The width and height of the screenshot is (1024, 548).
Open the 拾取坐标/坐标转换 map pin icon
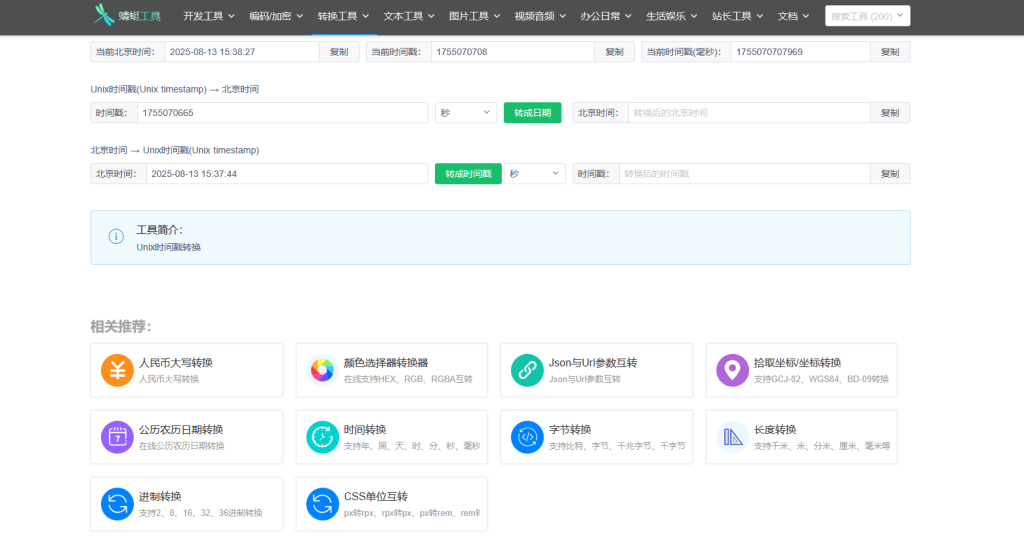pos(732,370)
